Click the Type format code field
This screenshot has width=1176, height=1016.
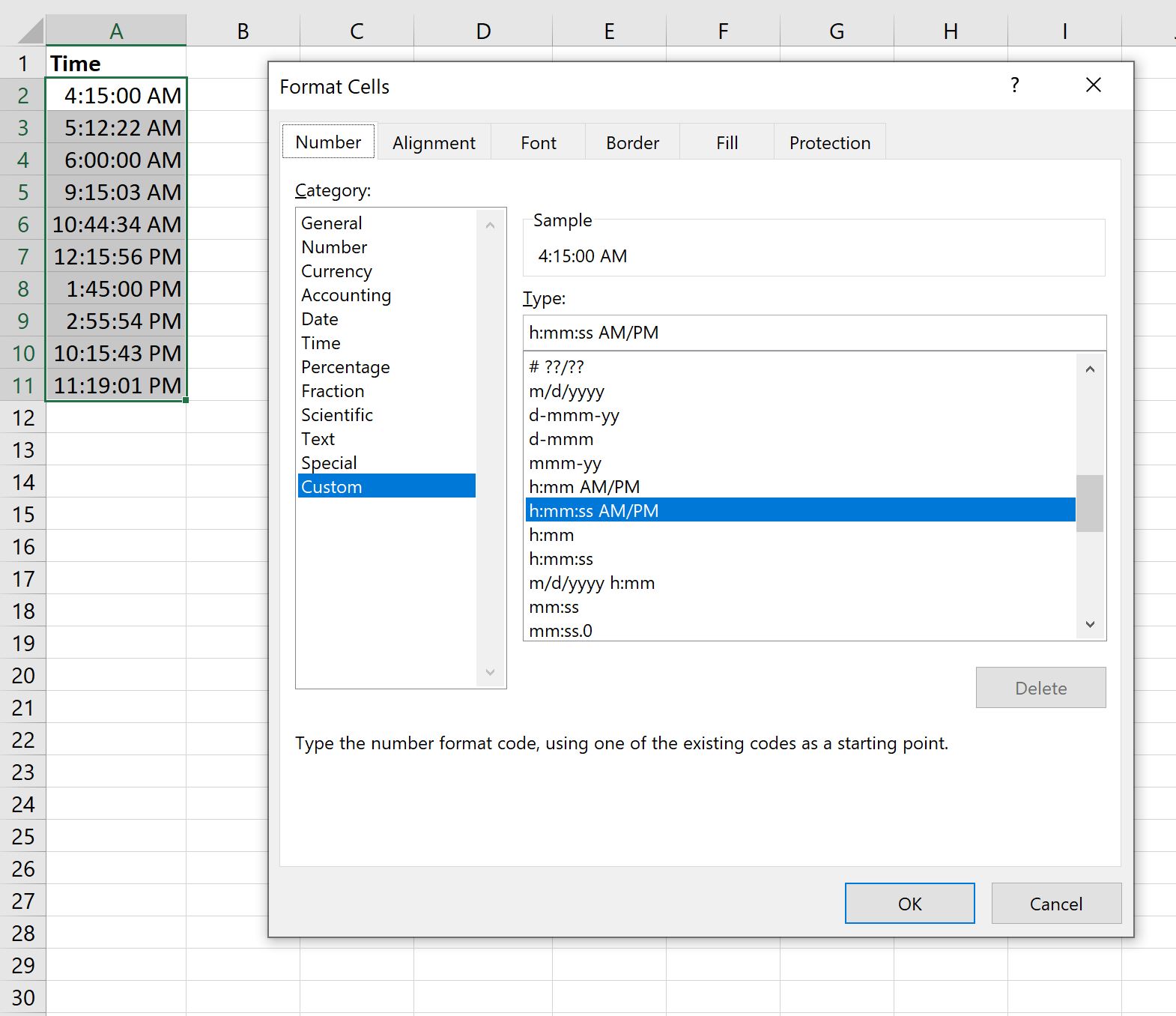(x=814, y=333)
